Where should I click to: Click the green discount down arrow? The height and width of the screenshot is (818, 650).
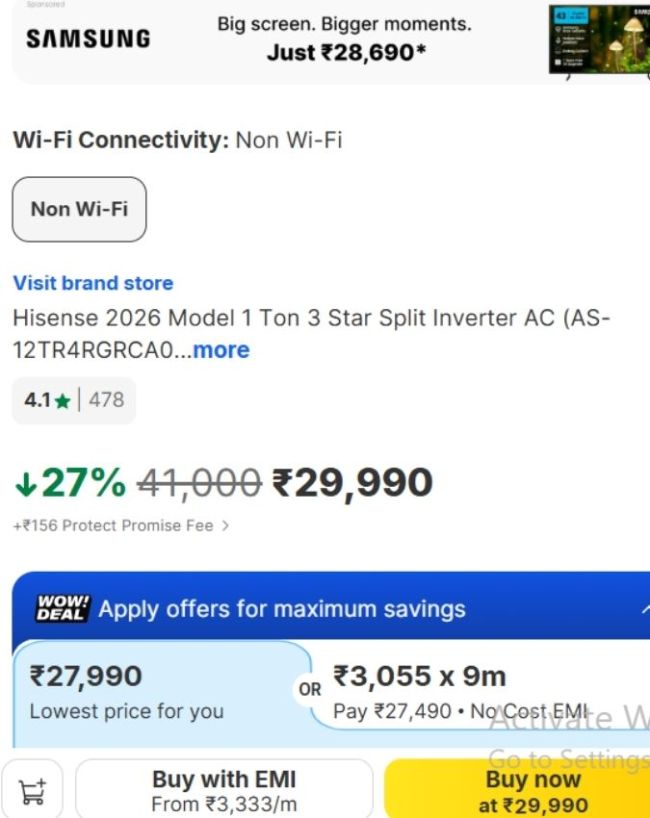click(x=24, y=484)
